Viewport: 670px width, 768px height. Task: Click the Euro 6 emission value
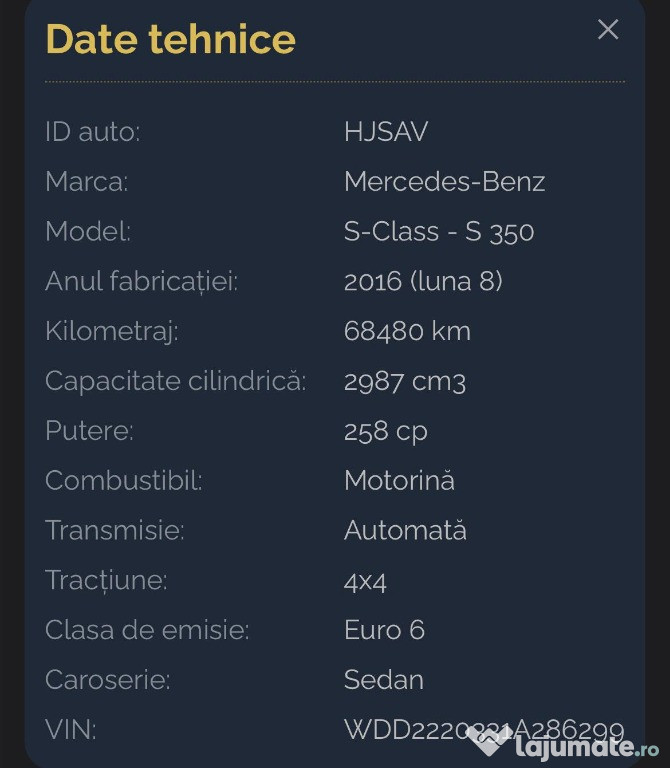(384, 630)
